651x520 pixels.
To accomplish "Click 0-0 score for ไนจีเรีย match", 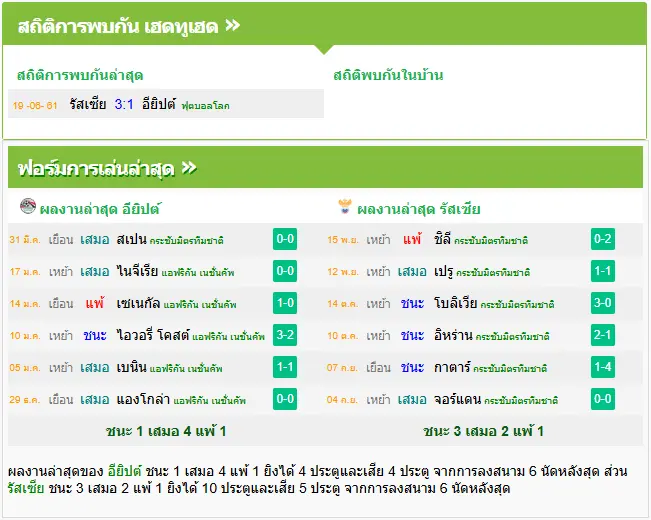I will click(285, 271).
